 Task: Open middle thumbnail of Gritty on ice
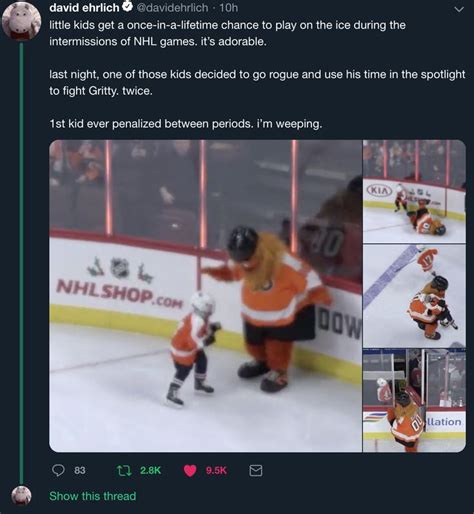click(x=414, y=296)
